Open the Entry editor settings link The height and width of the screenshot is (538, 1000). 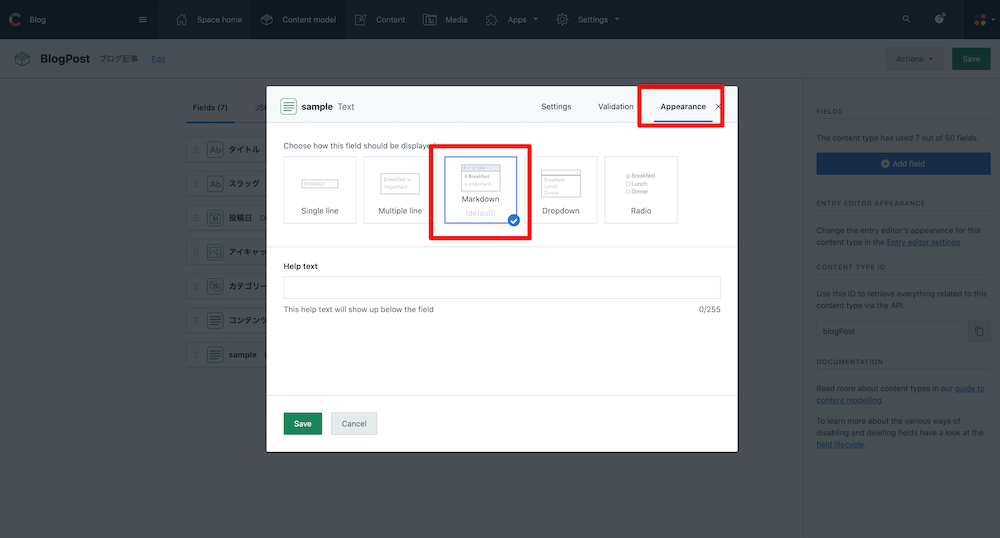click(x=923, y=242)
